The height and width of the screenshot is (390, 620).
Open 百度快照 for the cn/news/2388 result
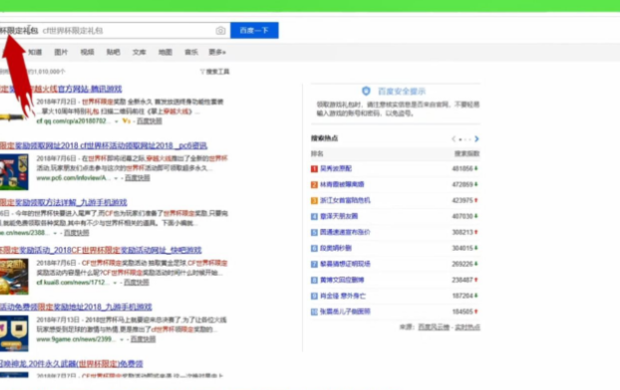76,233
